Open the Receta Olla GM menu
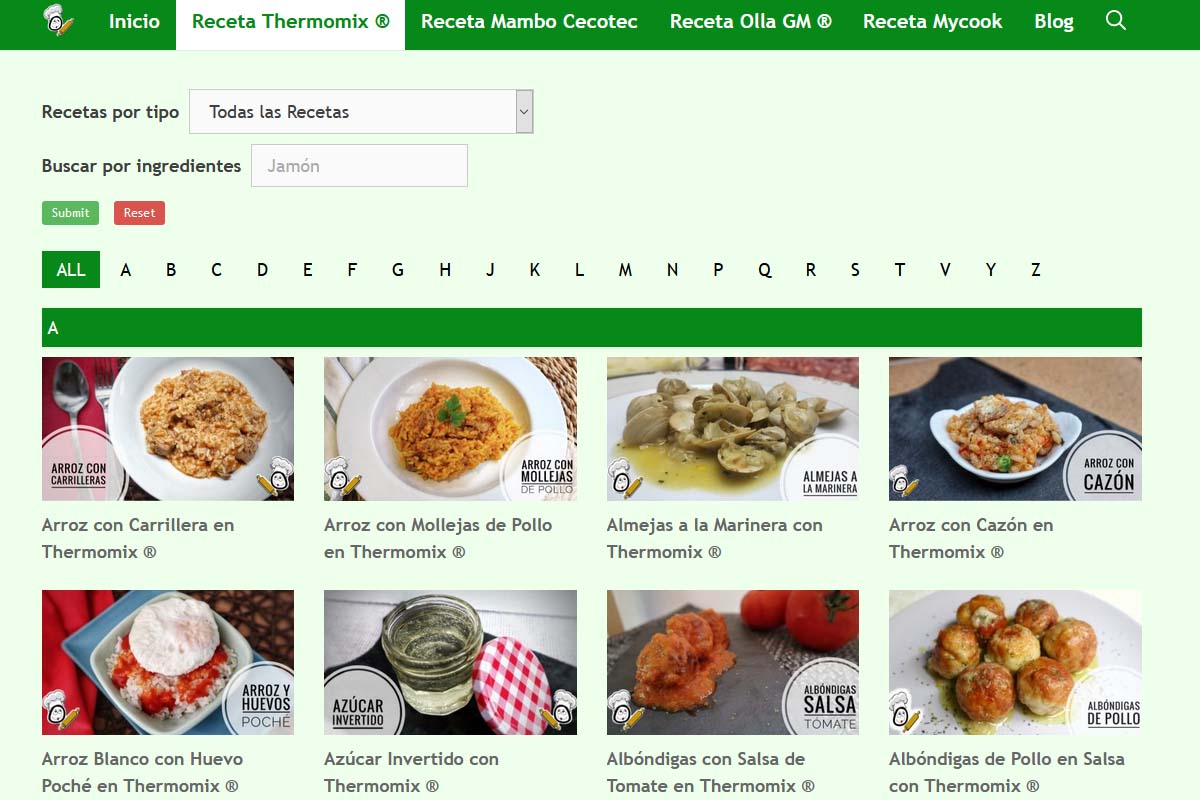1200x800 pixels. click(751, 21)
